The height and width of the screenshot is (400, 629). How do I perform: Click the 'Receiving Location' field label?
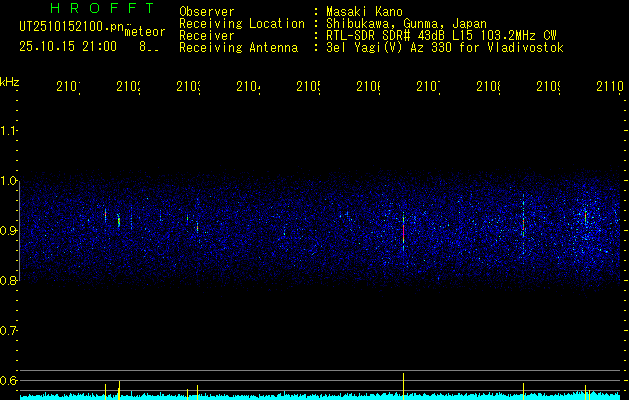[x=241, y=23]
